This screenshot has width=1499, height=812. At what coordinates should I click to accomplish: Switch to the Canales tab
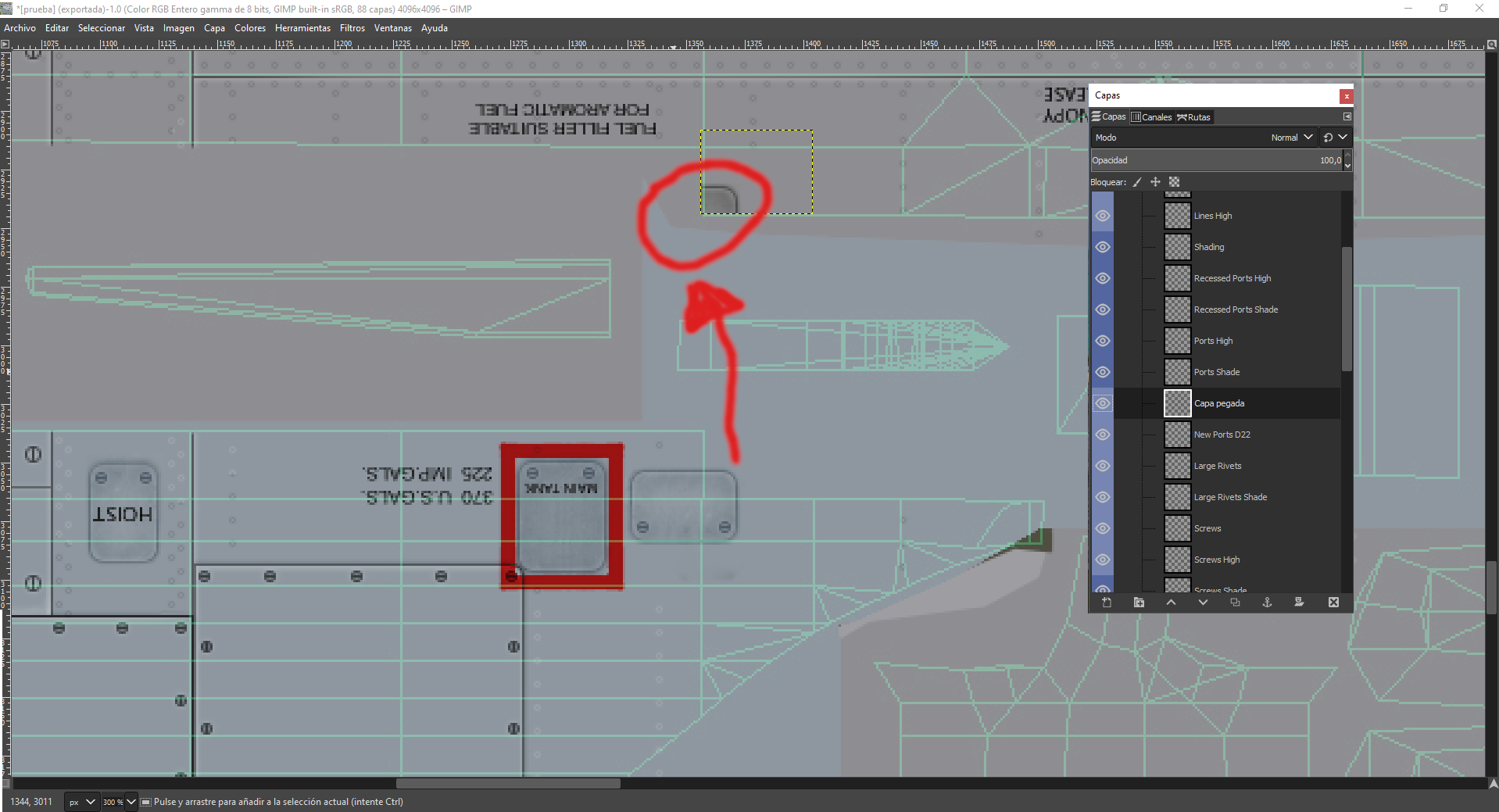tap(1151, 117)
